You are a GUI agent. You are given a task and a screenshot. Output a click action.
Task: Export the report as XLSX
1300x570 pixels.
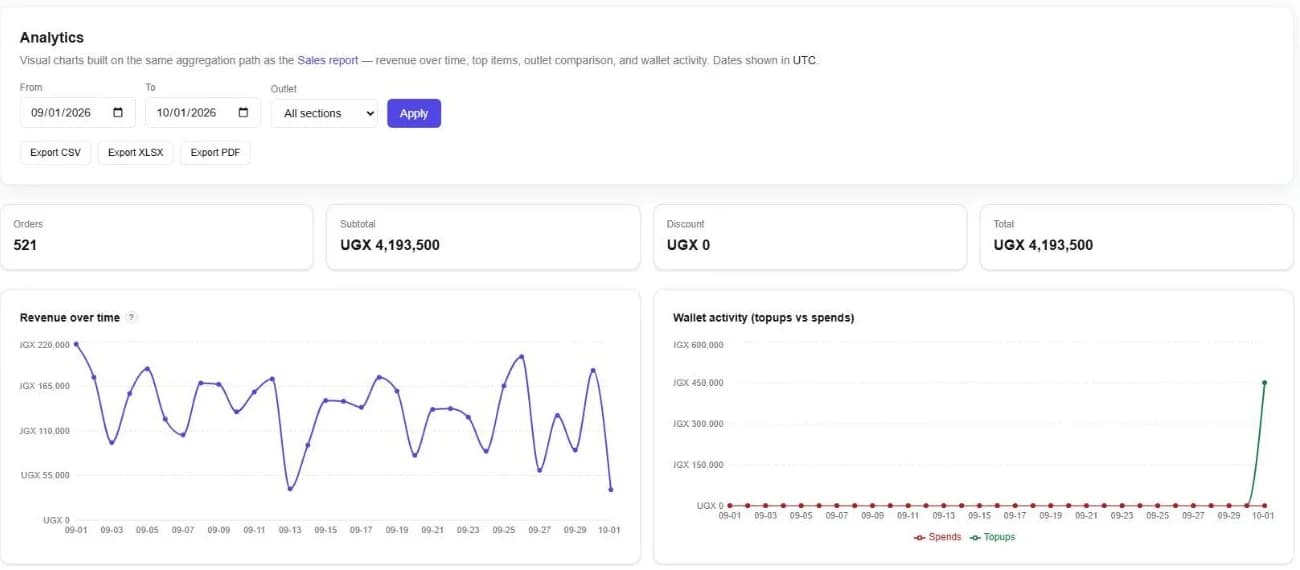point(136,153)
